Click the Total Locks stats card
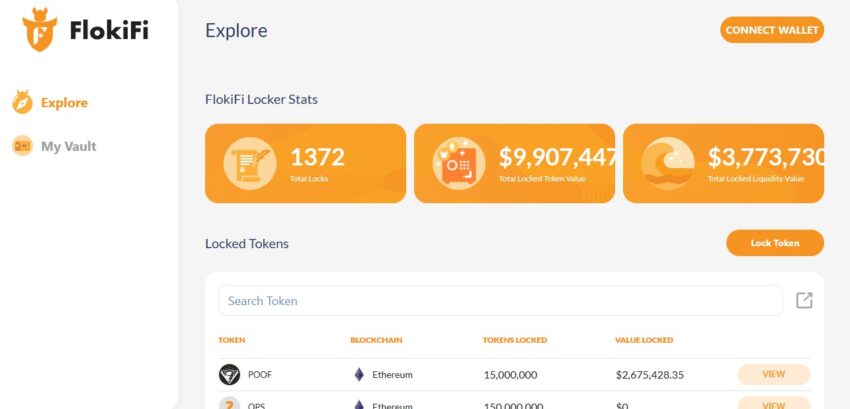 click(305, 163)
